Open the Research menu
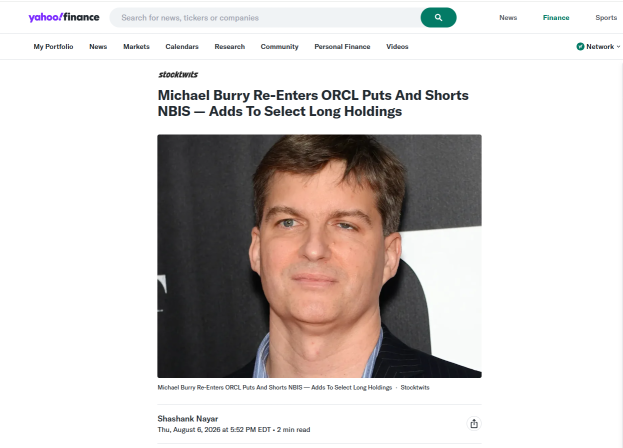The height and width of the screenshot is (448, 623). (230, 46)
